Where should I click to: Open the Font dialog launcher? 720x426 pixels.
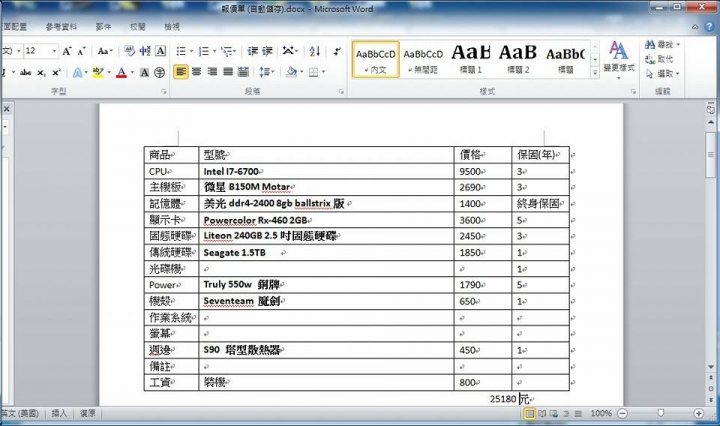tap(164, 92)
